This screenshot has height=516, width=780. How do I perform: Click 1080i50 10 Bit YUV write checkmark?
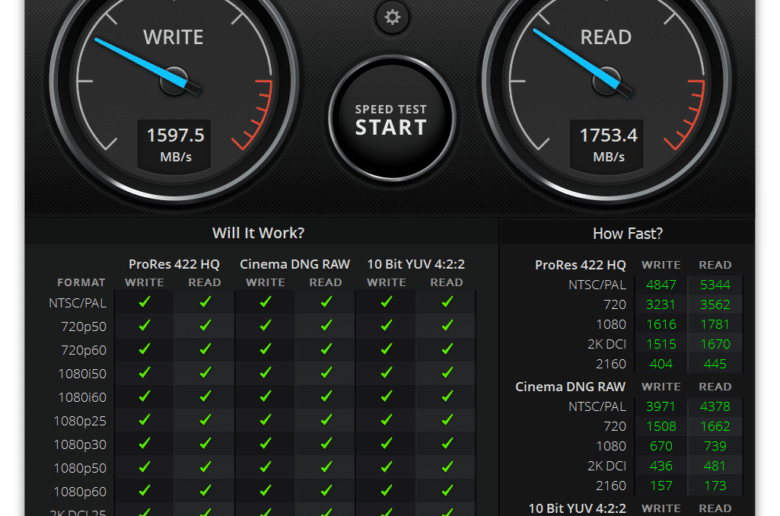pos(387,372)
